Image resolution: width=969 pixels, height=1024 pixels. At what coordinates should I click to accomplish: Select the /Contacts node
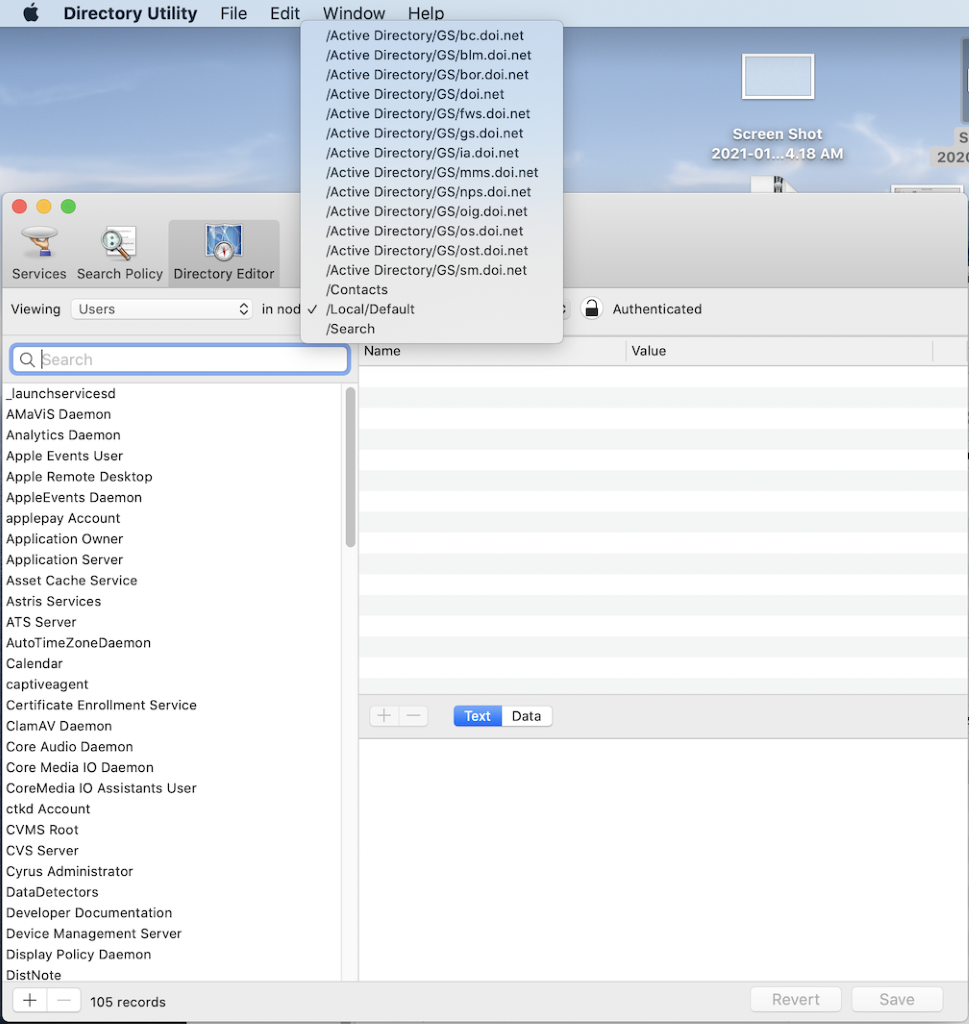coord(432,290)
